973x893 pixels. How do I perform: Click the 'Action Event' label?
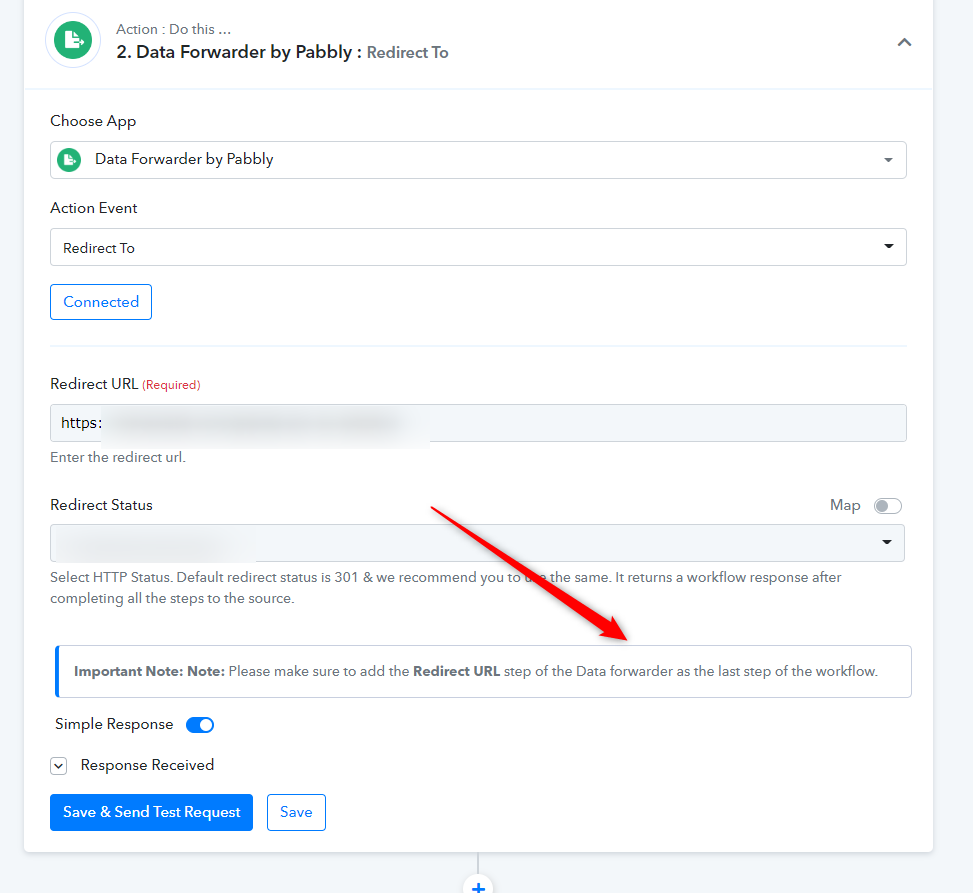[x=94, y=208]
